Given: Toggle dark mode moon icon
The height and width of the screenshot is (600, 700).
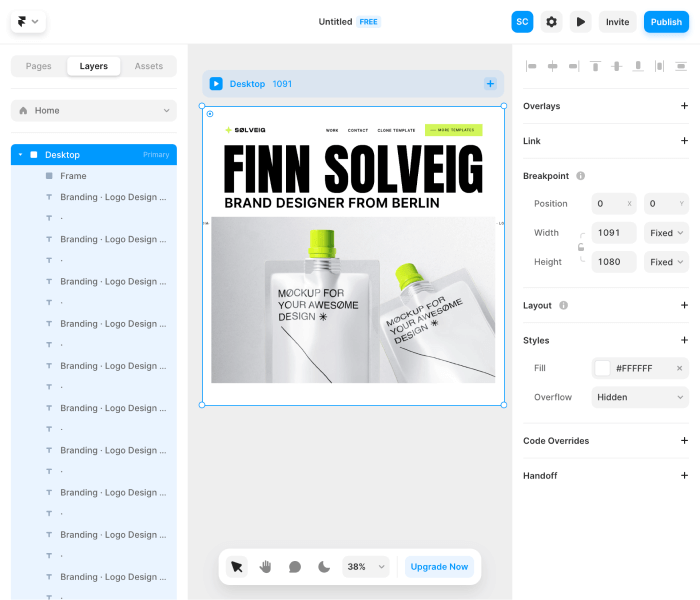Looking at the screenshot, I should click(x=324, y=566).
